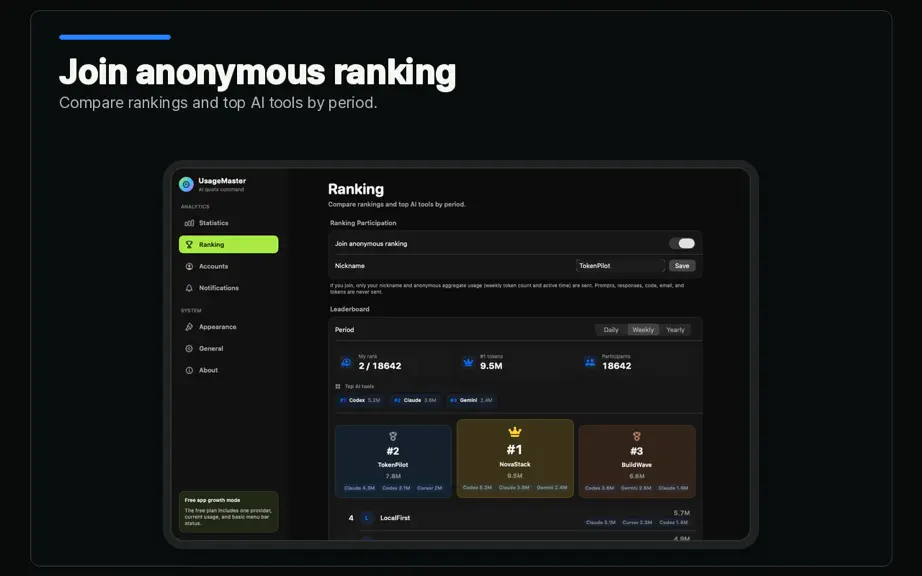The height and width of the screenshot is (576, 922).
Task: Click the bronze medal icon on the #3 card
Action: [x=637, y=436]
